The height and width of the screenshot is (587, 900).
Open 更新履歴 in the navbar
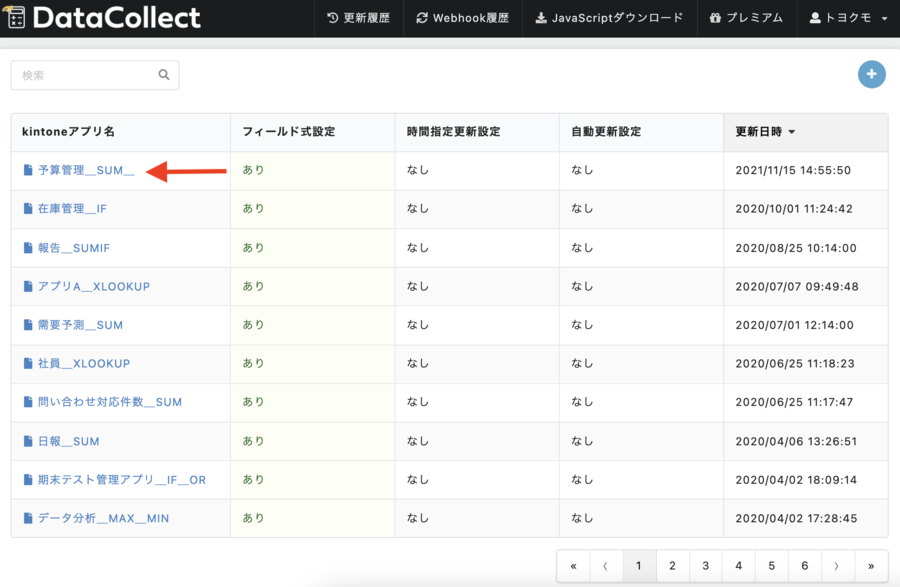[359, 18]
